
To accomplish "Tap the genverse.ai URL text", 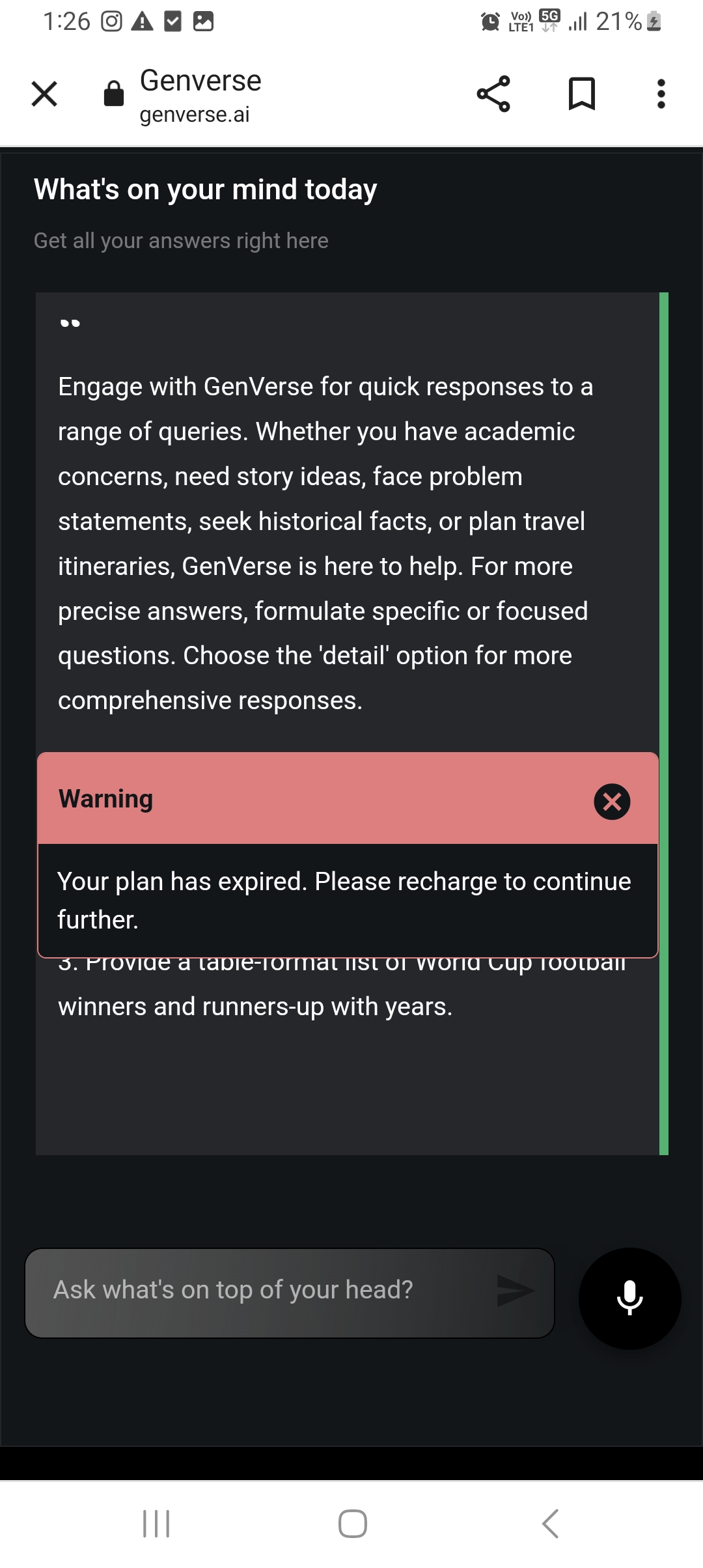I will 195,115.
